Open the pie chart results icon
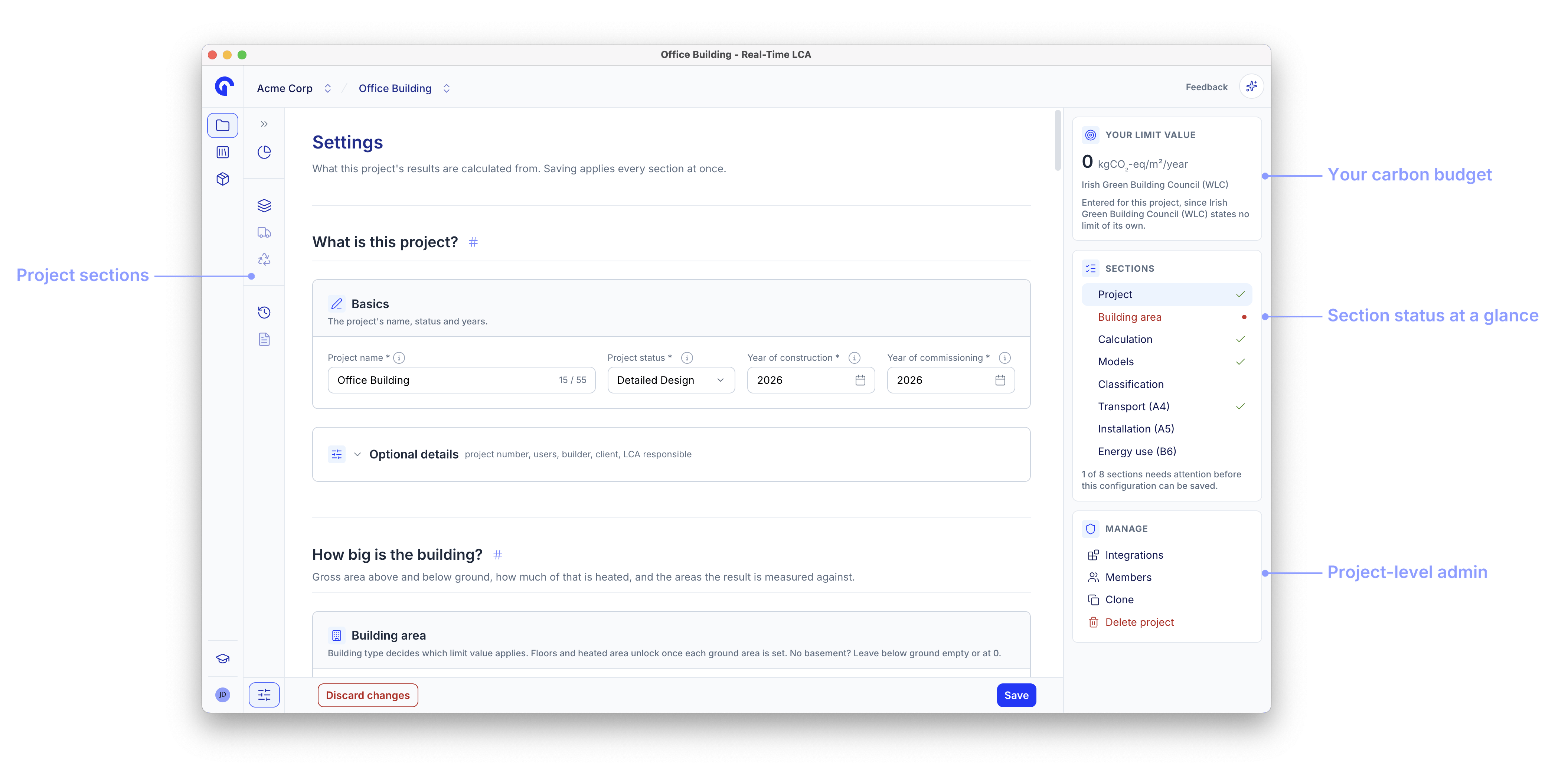Image resolution: width=1555 pixels, height=784 pixels. (x=264, y=152)
